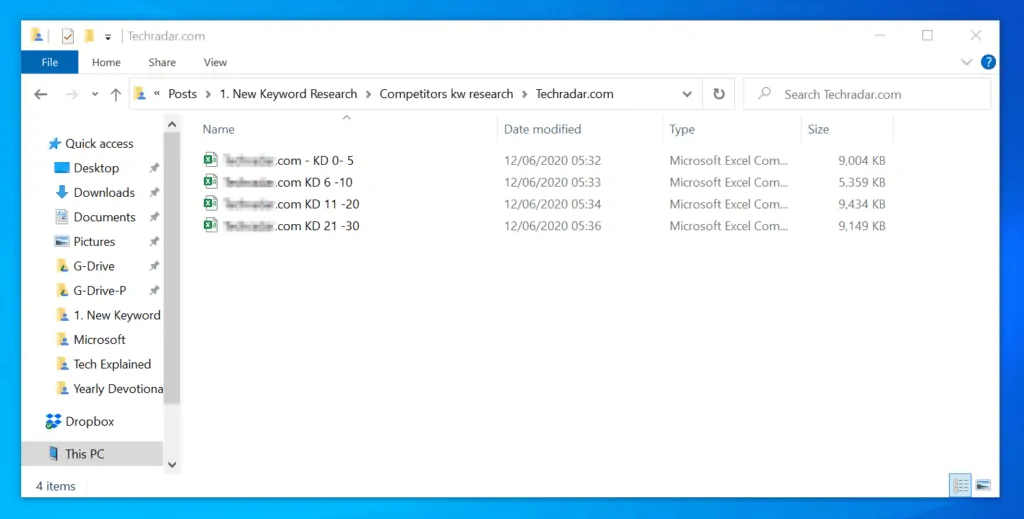Open the Recent locations dropdown arrow

(95, 94)
